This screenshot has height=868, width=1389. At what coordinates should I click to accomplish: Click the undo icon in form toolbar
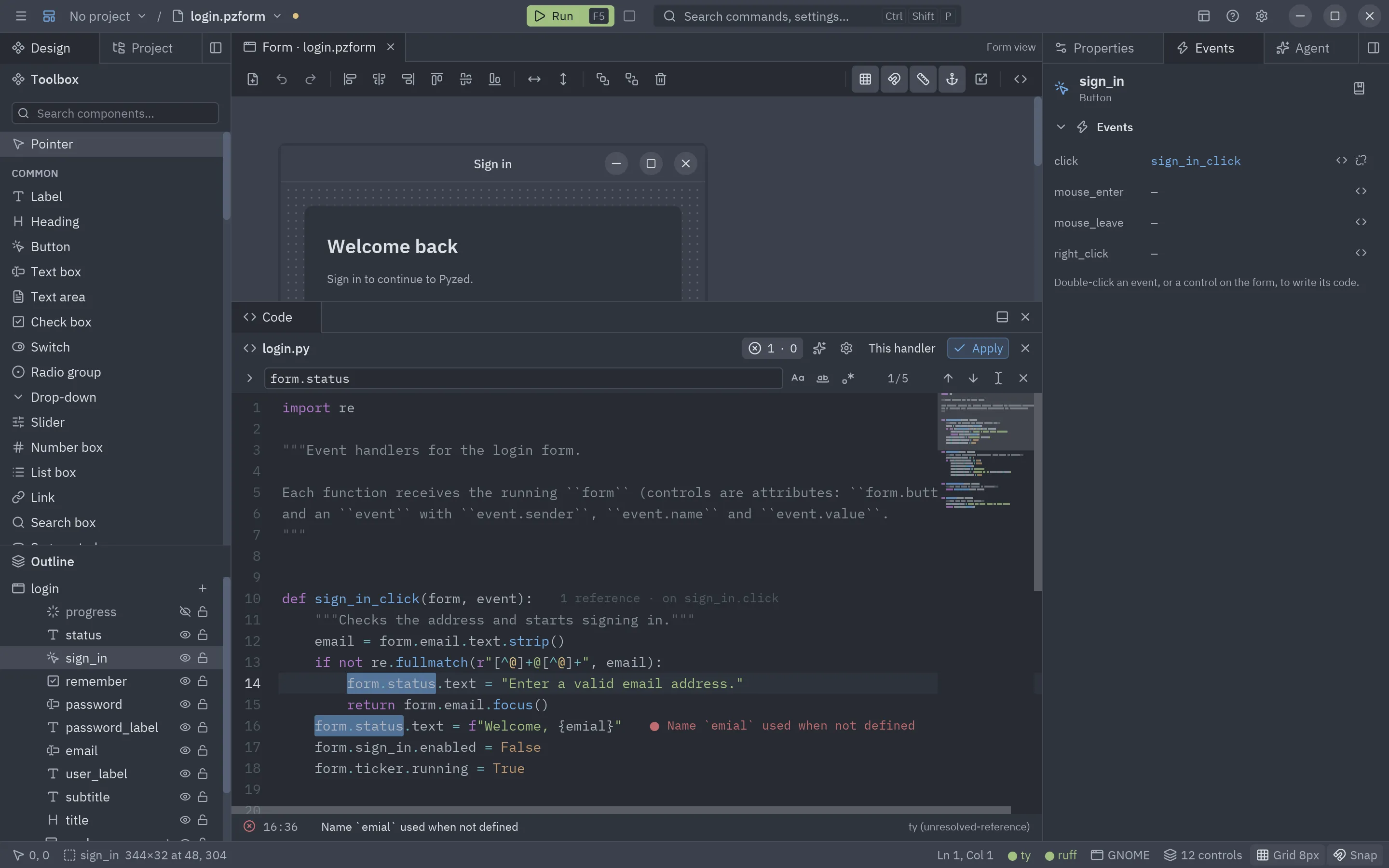click(281, 79)
